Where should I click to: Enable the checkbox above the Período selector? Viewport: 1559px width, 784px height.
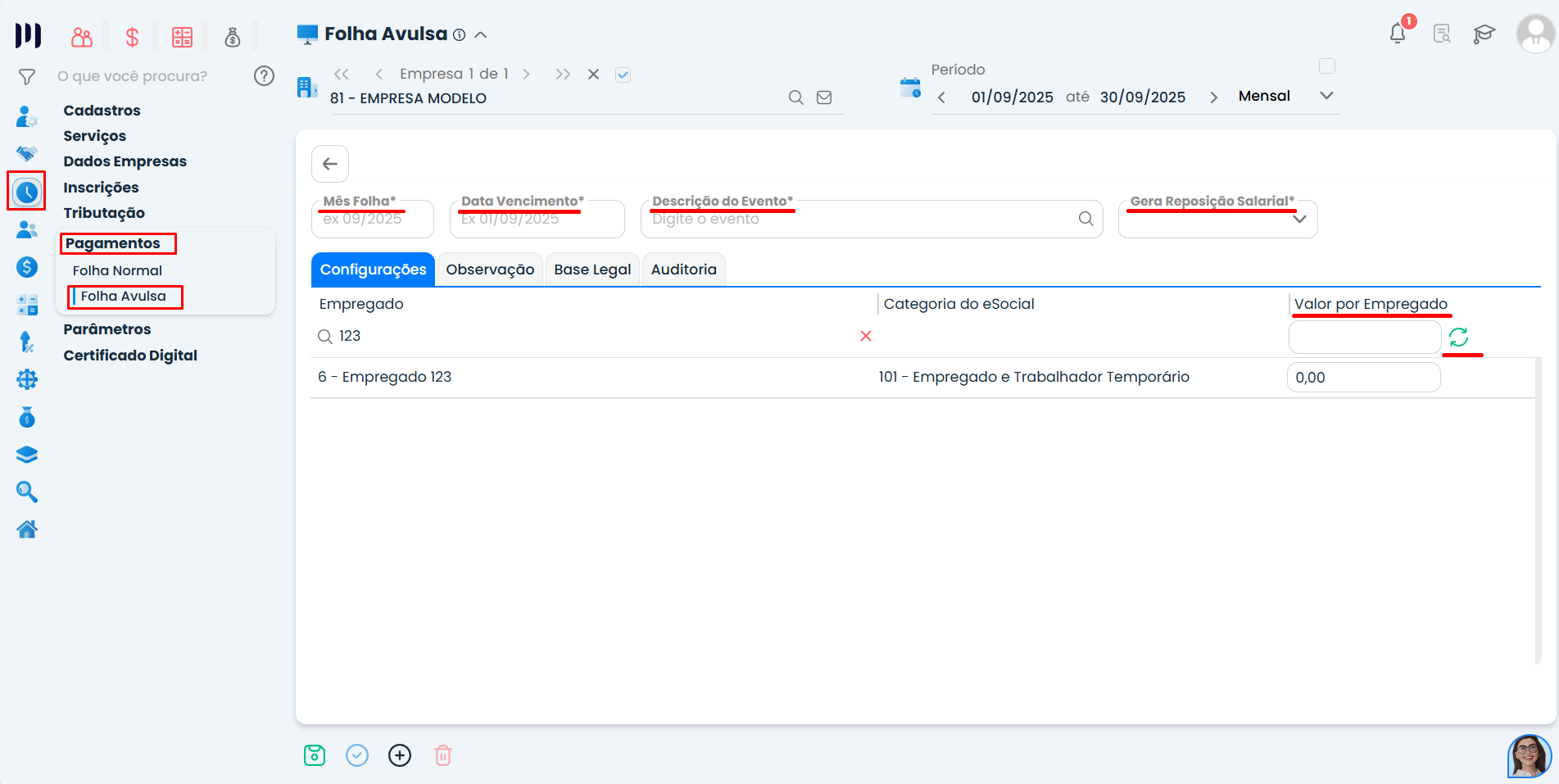tap(1327, 66)
